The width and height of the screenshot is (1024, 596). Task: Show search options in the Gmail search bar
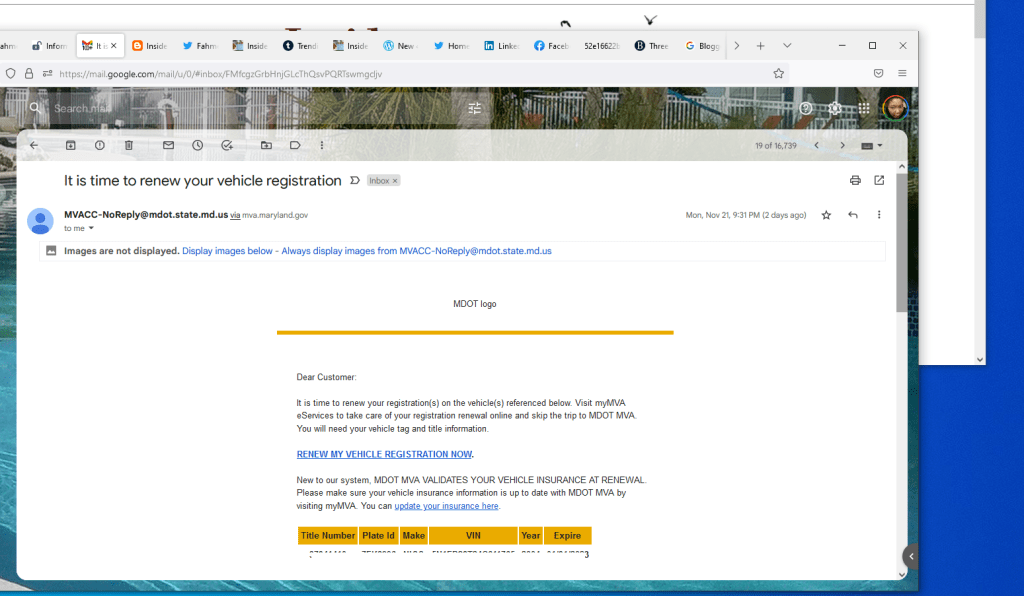click(474, 108)
